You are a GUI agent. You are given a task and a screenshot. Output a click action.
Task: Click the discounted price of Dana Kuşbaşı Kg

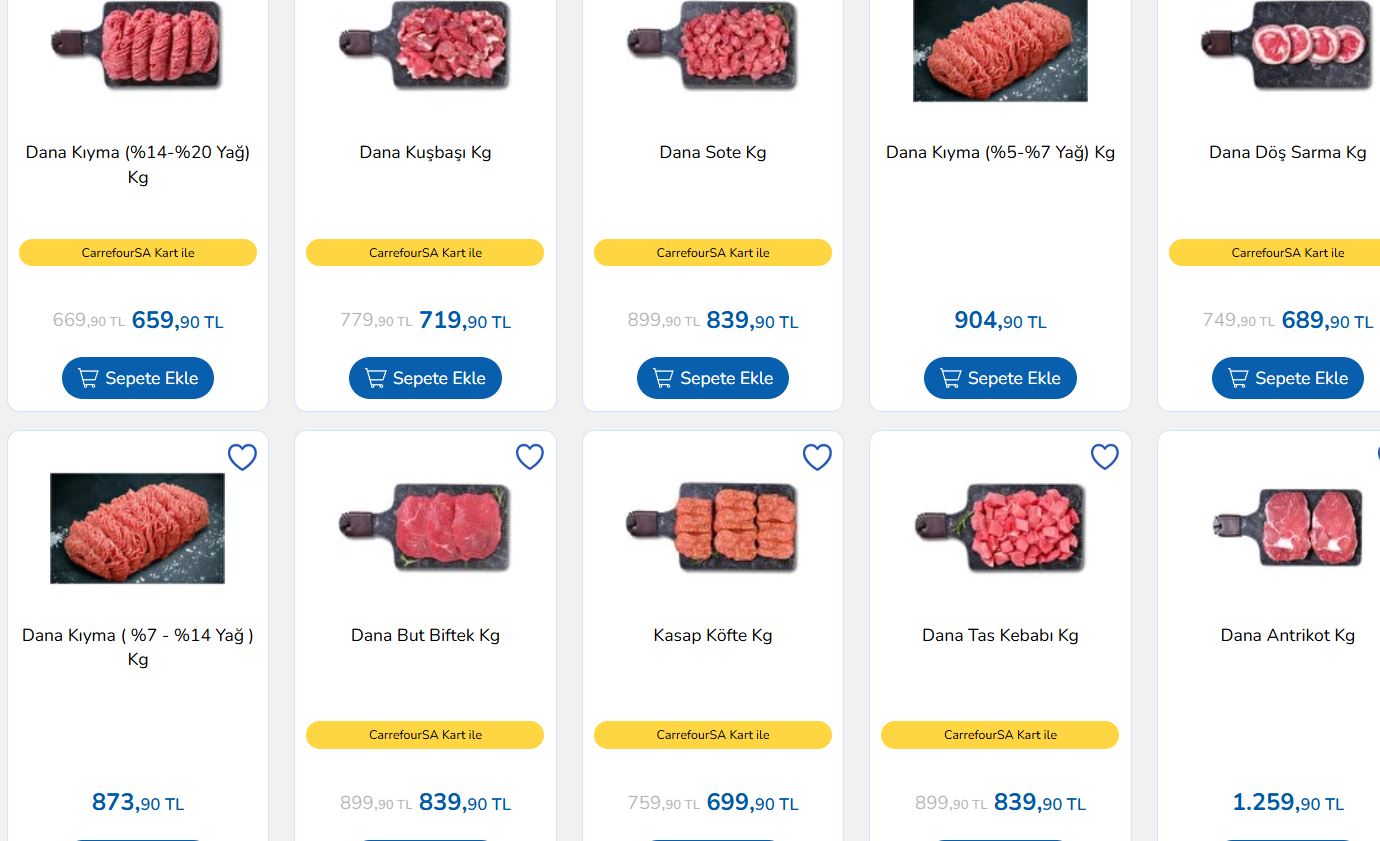tap(465, 320)
